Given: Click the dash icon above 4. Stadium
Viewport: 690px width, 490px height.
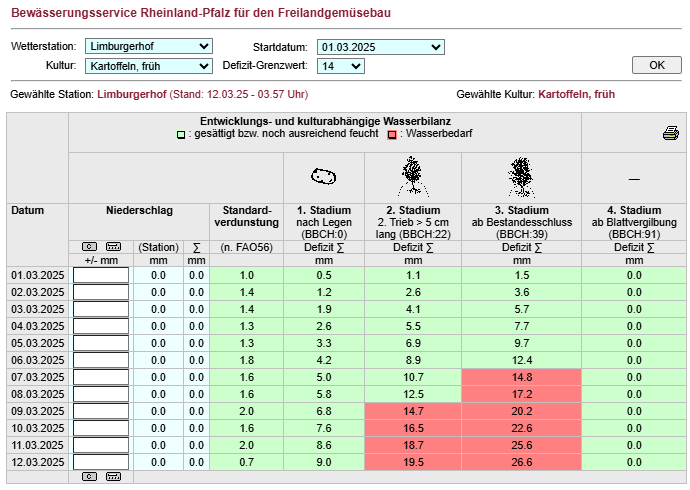Looking at the screenshot, I should (x=634, y=179).
